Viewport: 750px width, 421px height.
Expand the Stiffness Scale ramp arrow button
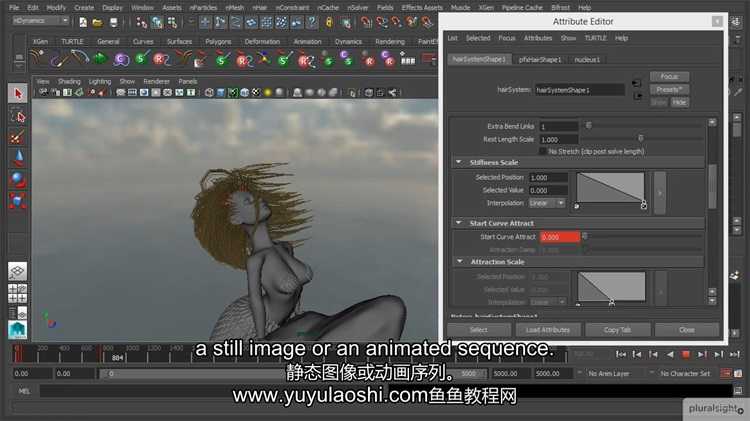(660, 193)
